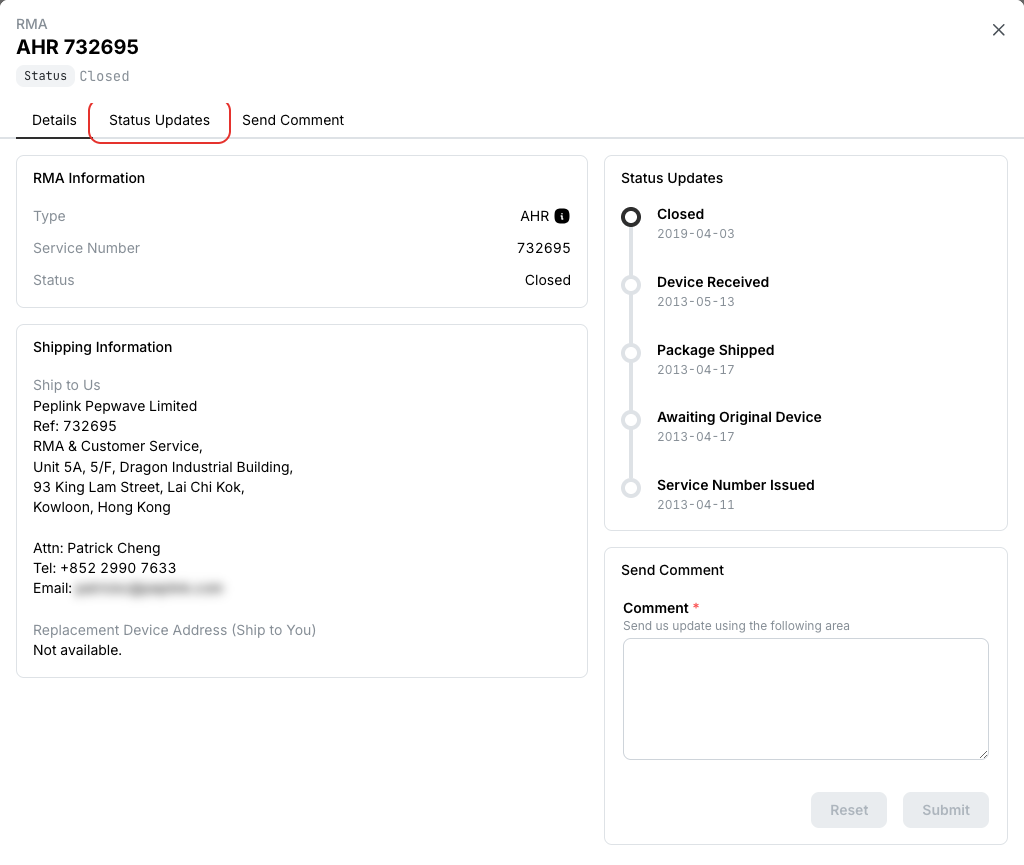Click the 'Ref: 732695' line

[75, 426]
